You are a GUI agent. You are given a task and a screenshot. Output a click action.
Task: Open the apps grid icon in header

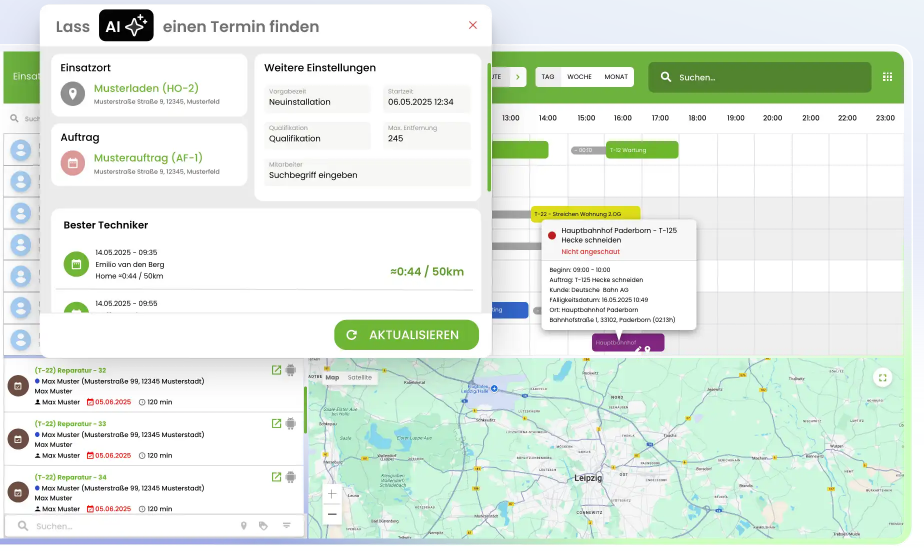(x=887, y=77)
